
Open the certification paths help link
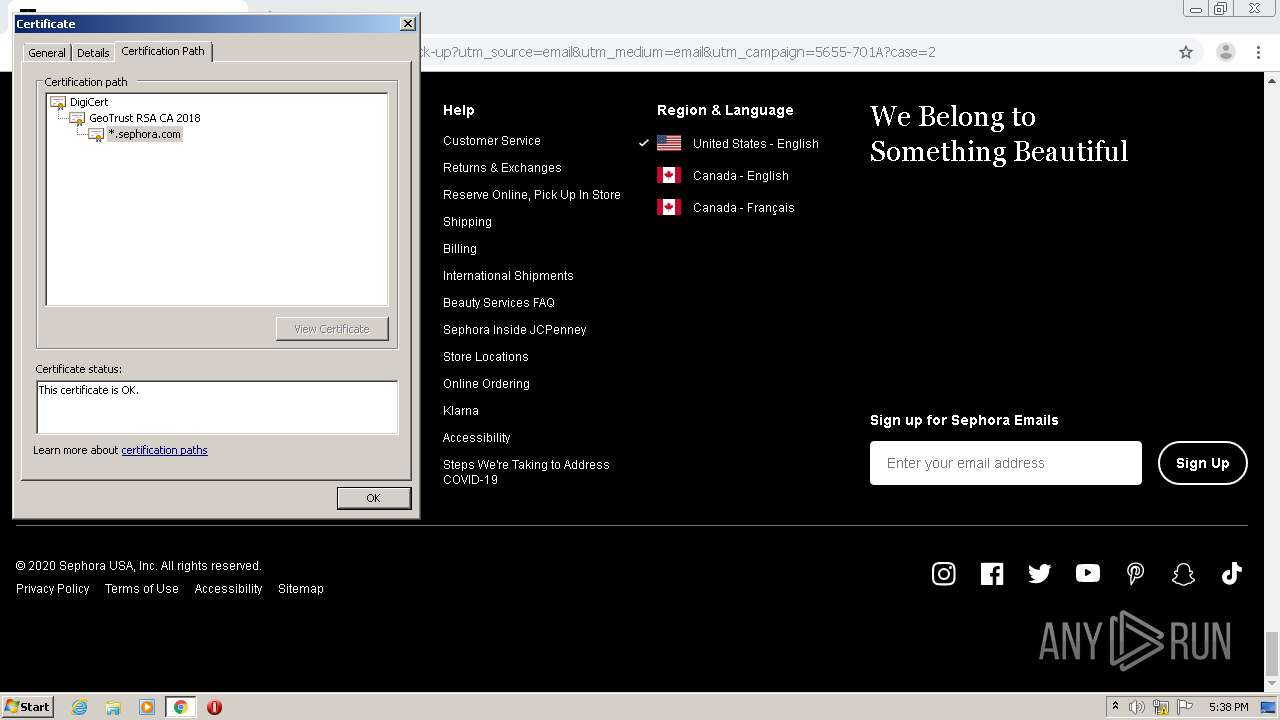click(164, 450)
